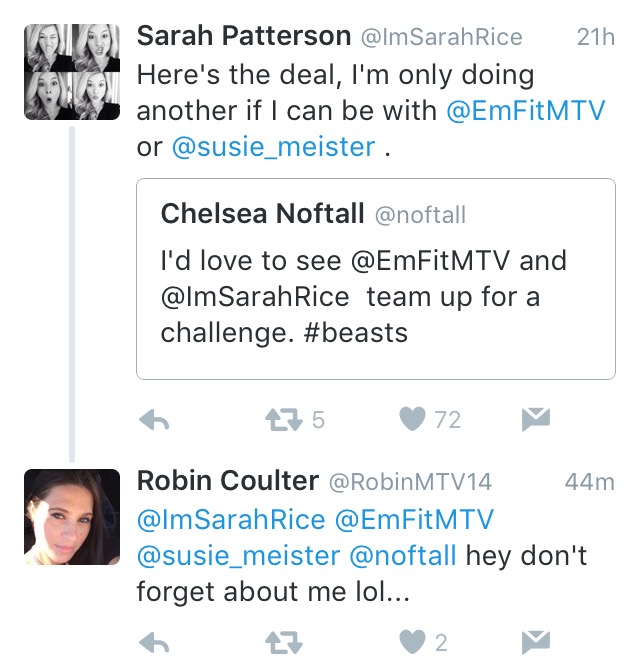Open @ImSarahRice mention in Robin's reply
Viewport: 640px width, 665px height.
[231, 520]
